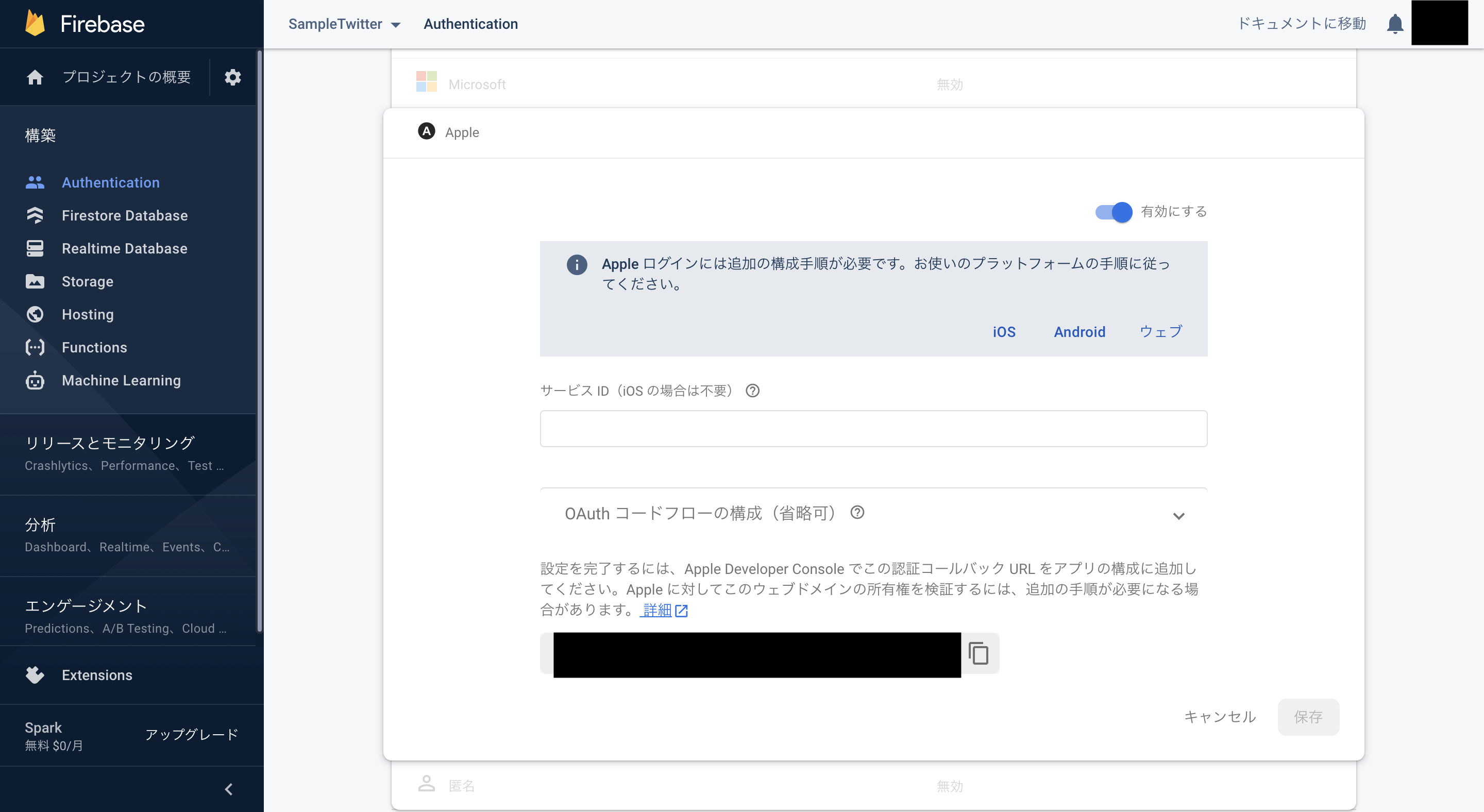
Task: Collapse the left sidebar
Action: 228,789
